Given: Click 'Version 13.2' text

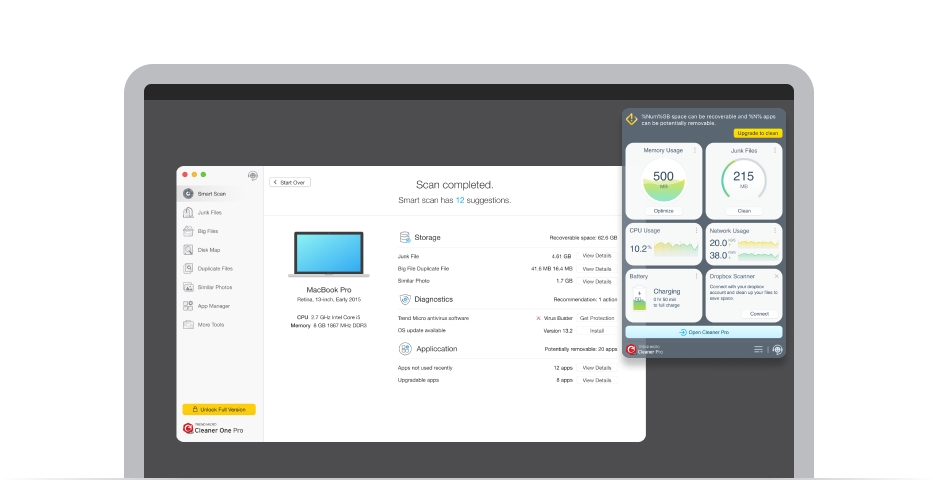Looking at the screenshot, I should click(558, 331).
